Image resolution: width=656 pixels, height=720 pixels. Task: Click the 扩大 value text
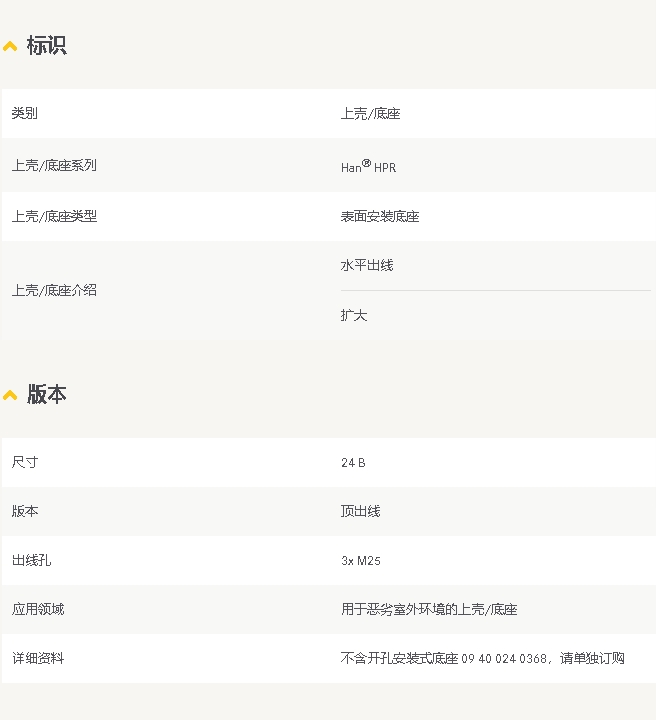pyautogui.click(x=354, y=316)
